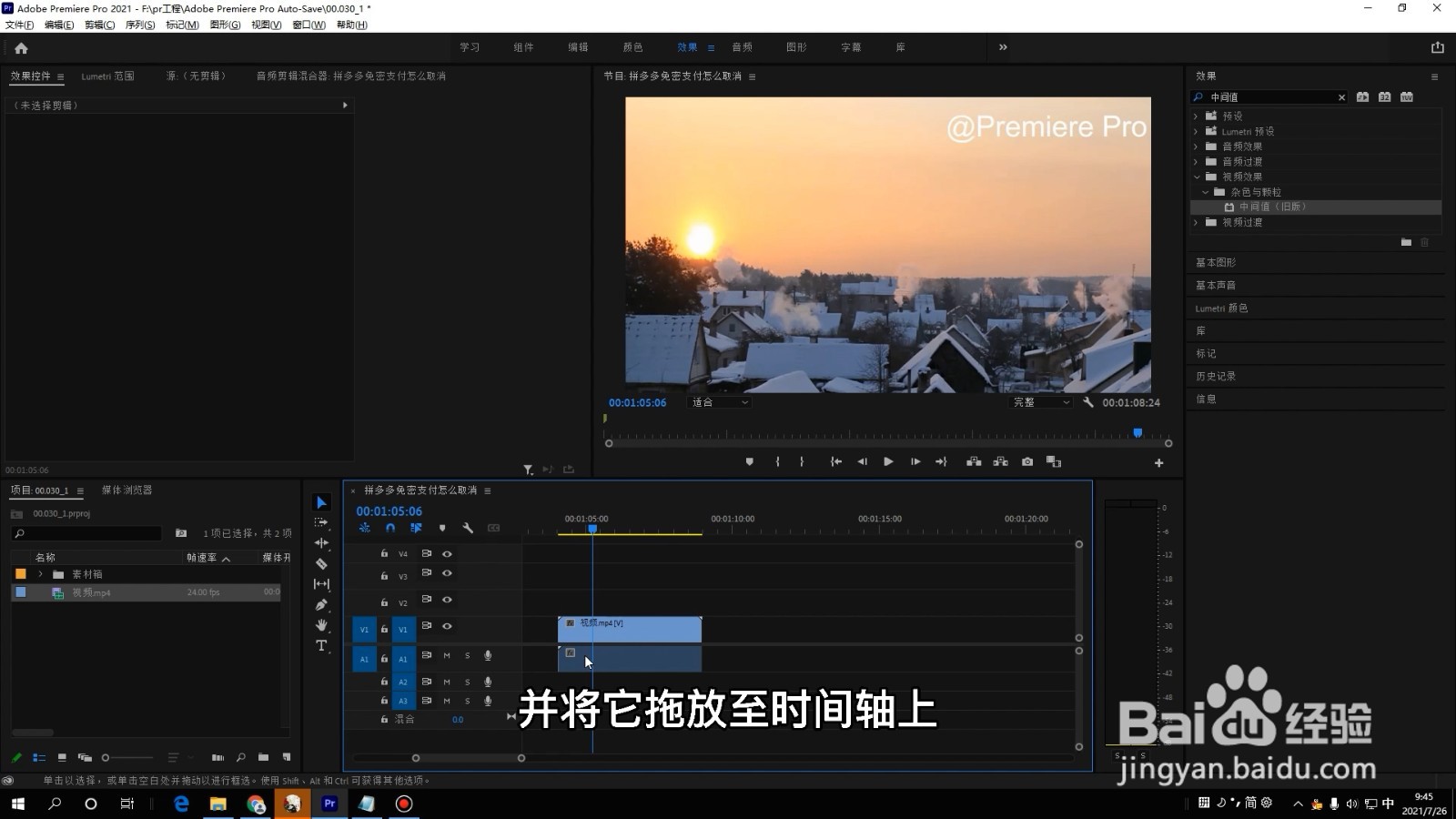The height and width of the screenshot is (819, 1456).
Task: Capture a frame with the camera export icon
Action: pyautogui.click(x=1027, y=461)
